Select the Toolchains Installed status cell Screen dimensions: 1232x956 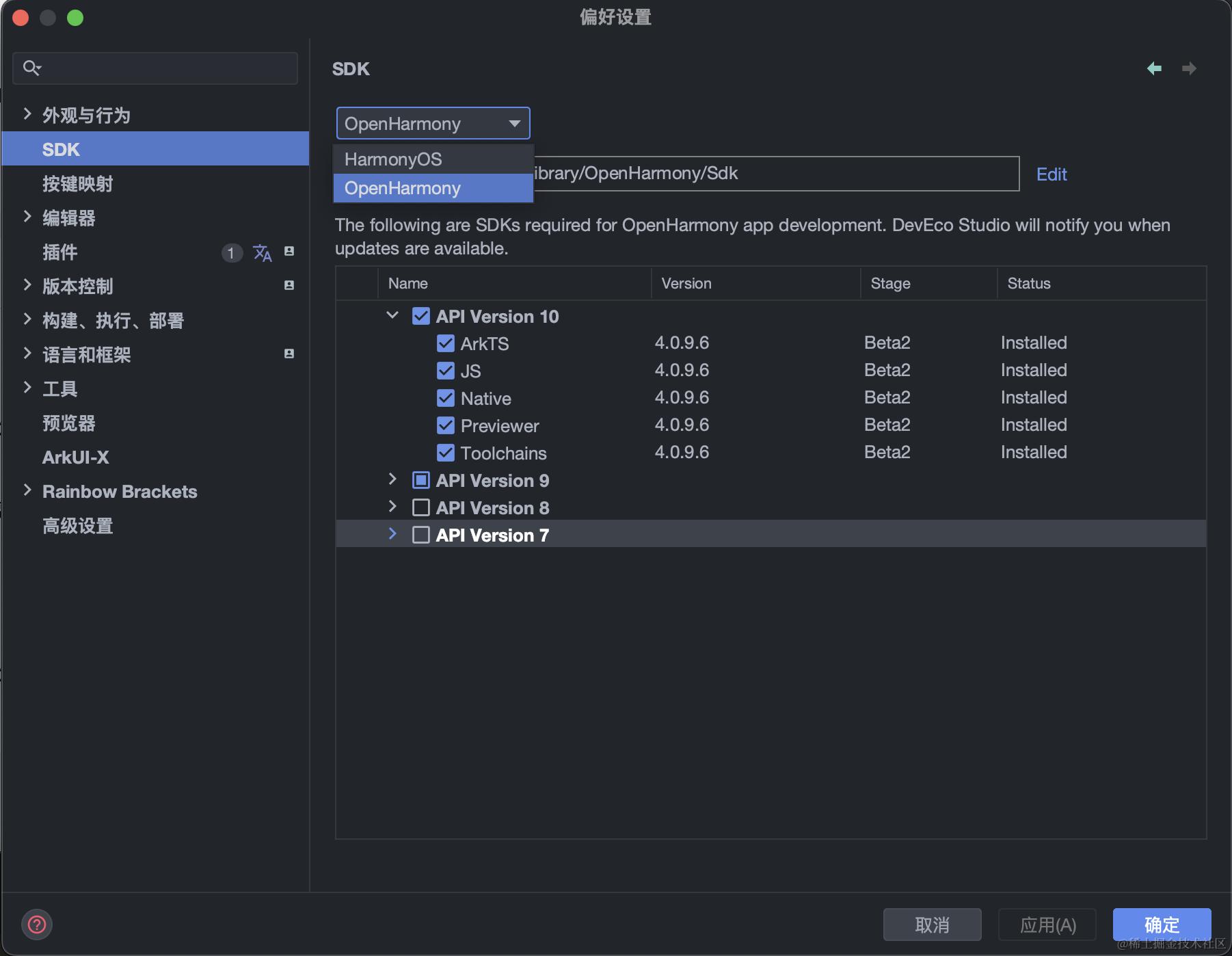point(1034,452)
